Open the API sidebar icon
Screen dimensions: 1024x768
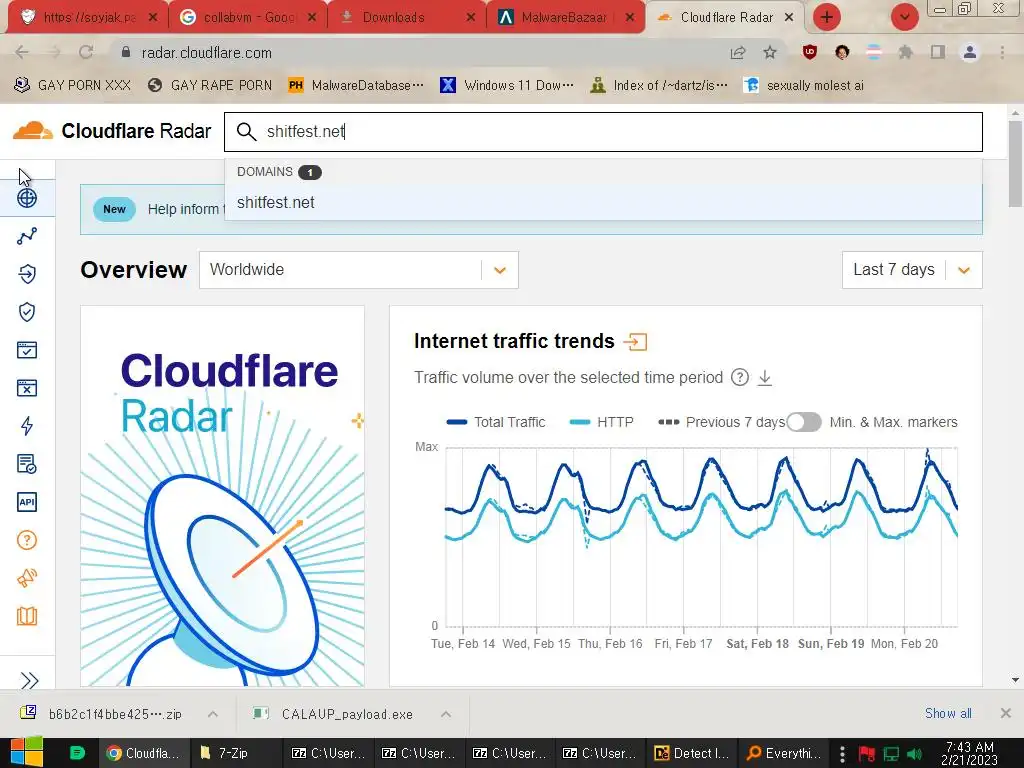tap(27, 502)
